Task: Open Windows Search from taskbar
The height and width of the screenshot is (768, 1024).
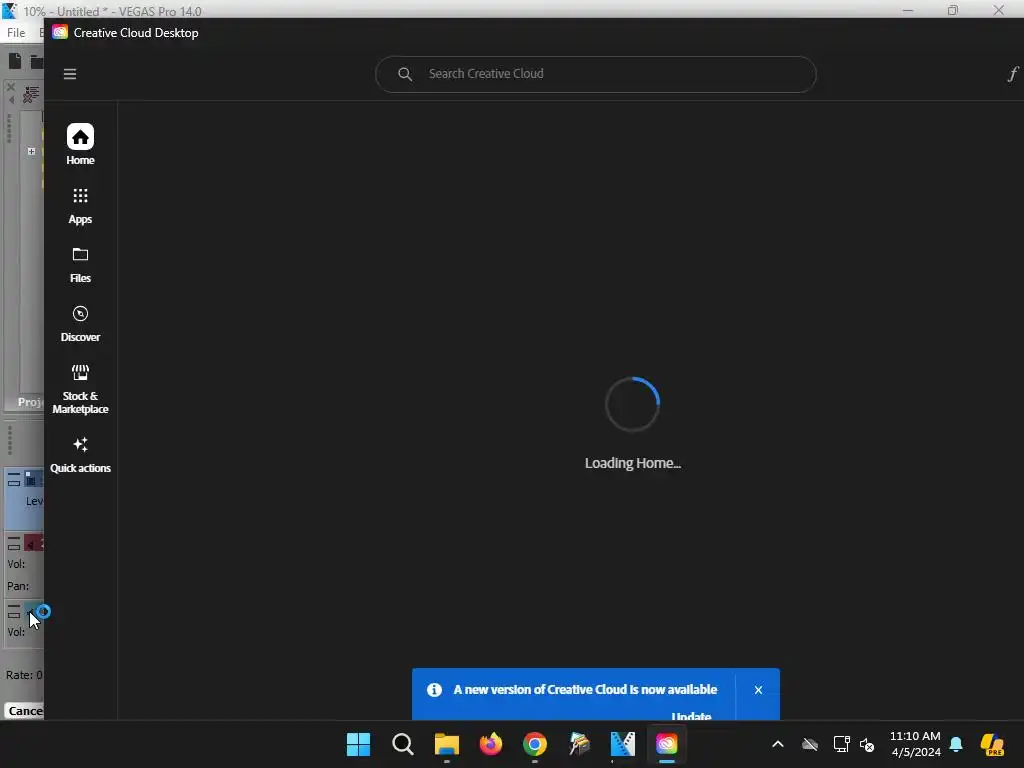Action: [x=402, y=744]
